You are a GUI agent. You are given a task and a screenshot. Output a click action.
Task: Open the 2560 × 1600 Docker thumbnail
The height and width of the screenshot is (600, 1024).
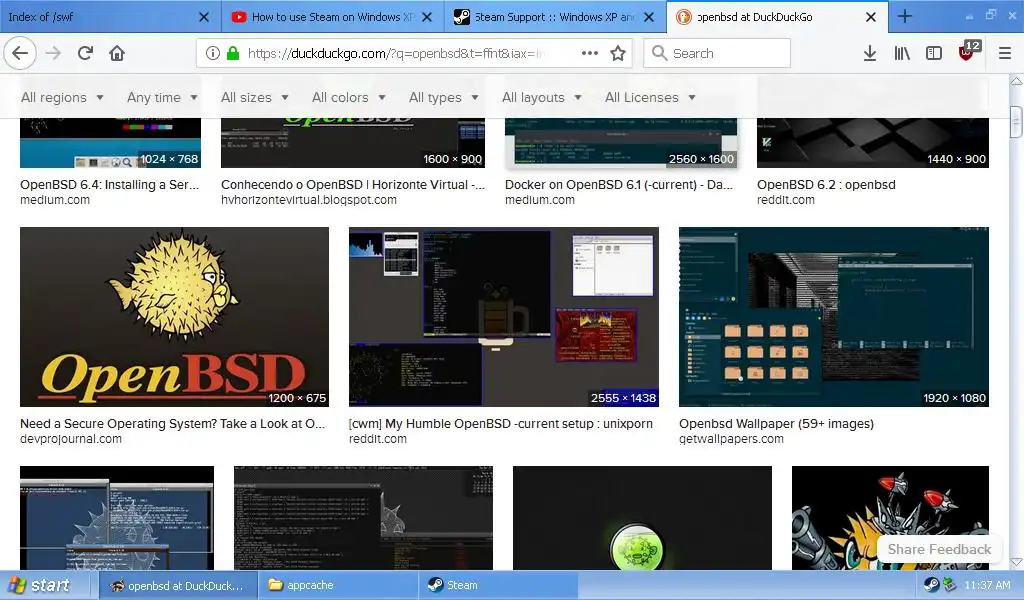click(x=621, y=143)
